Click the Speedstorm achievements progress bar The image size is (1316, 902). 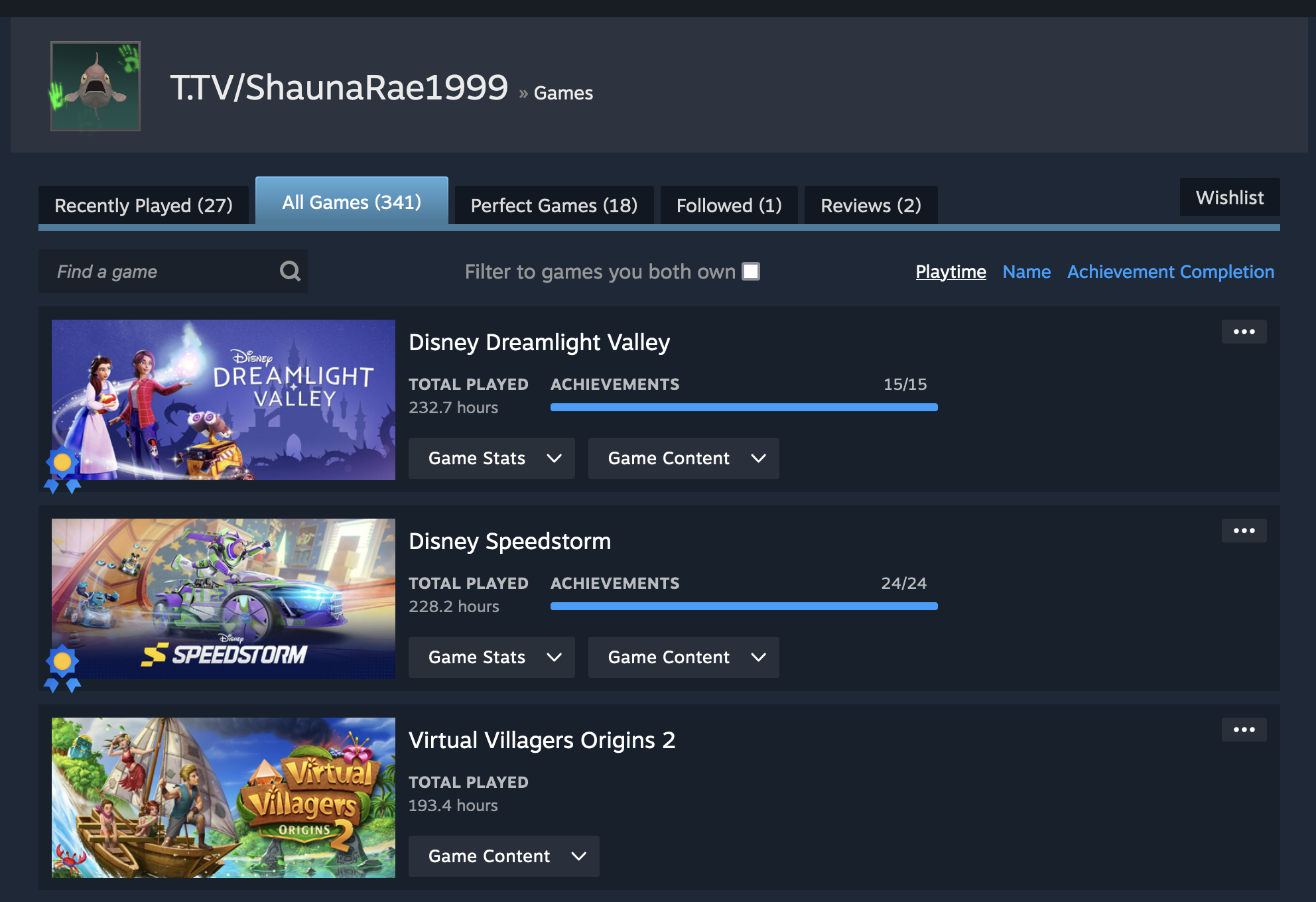[x=744, y=606]
